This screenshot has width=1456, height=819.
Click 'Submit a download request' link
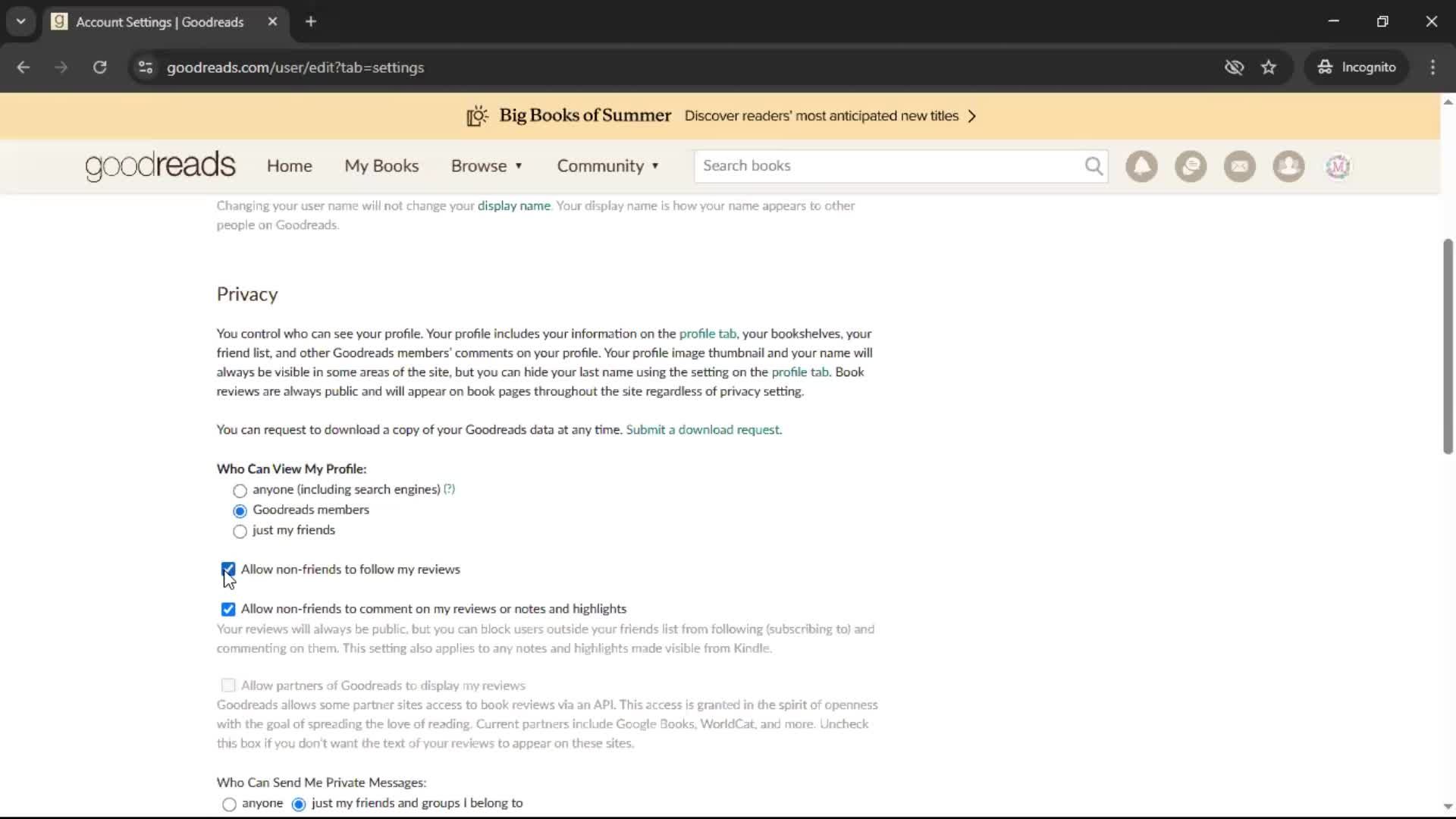coord(703,430)
